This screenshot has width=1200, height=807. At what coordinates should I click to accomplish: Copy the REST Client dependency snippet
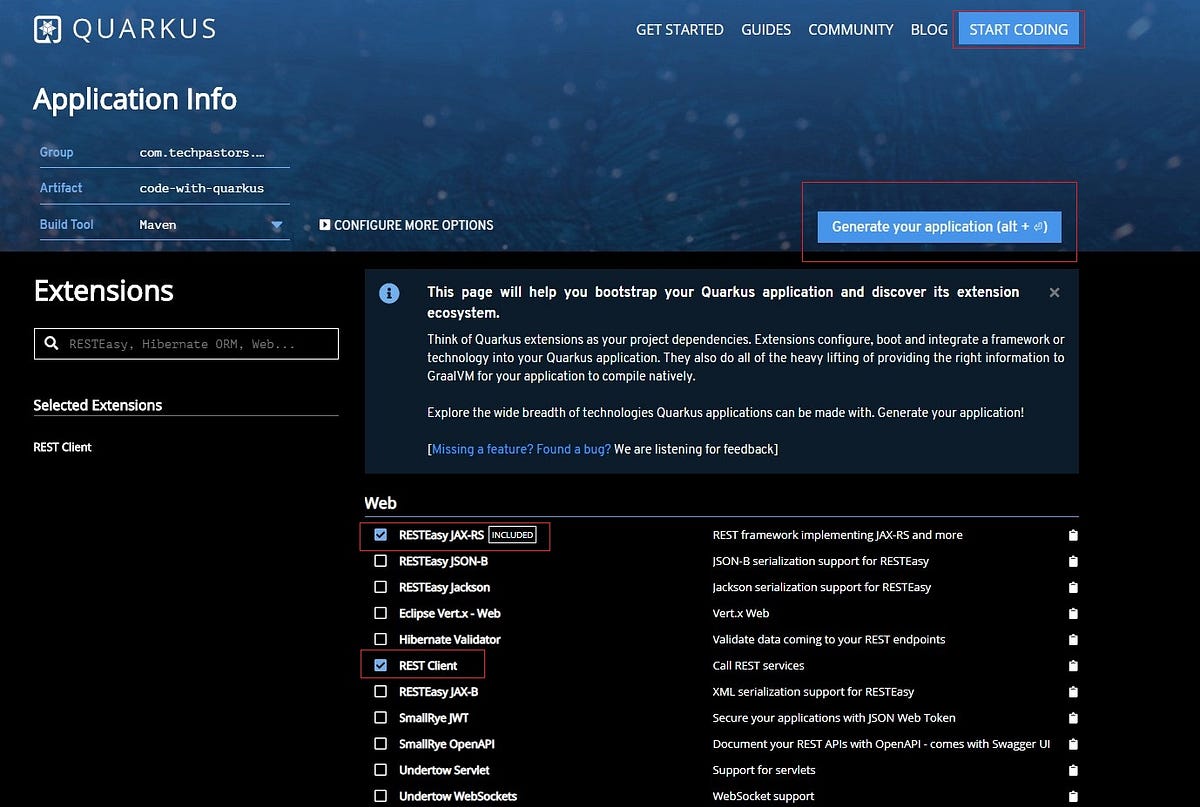click(1072, 665)
